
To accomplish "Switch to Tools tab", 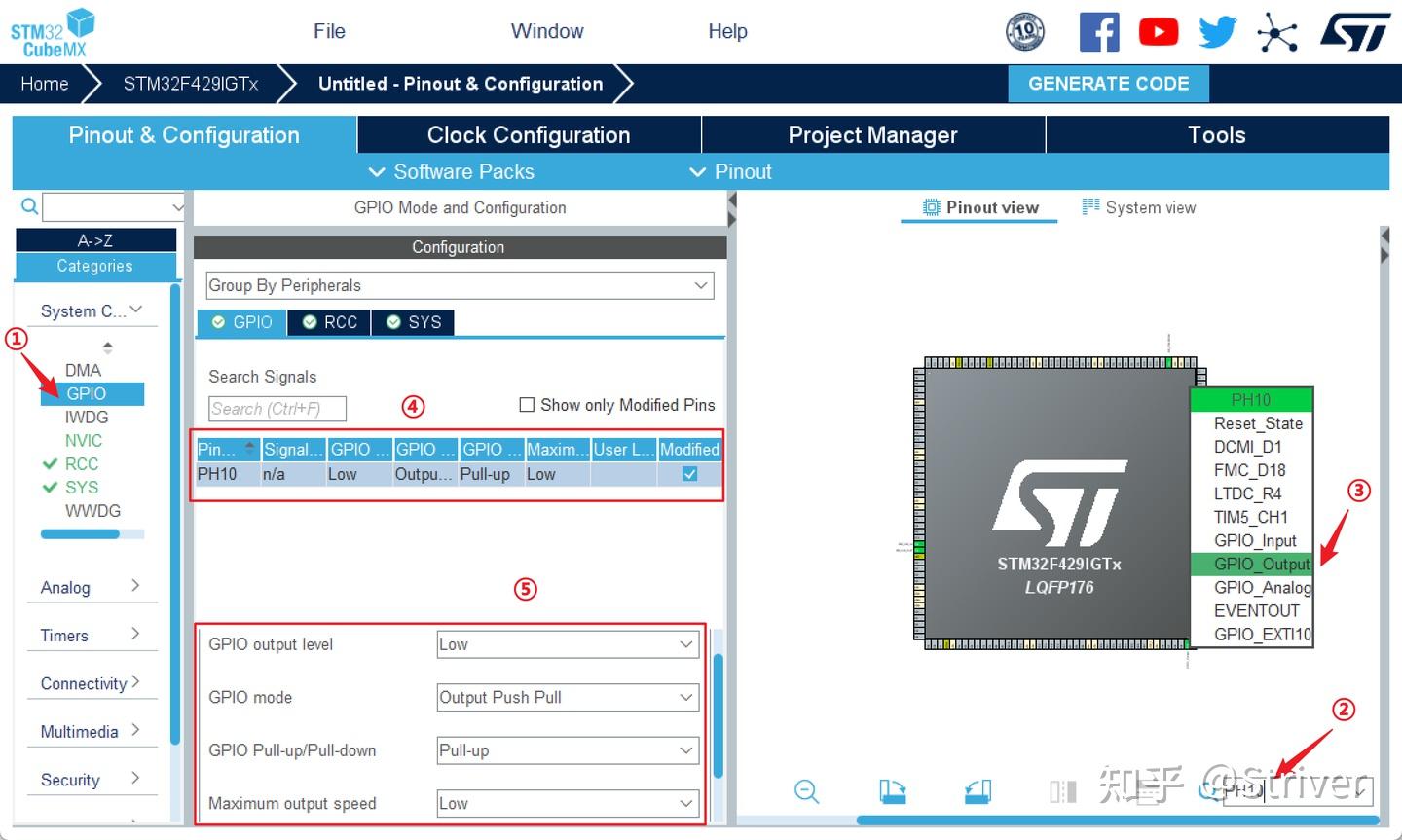I will (x=1217, y=135).
